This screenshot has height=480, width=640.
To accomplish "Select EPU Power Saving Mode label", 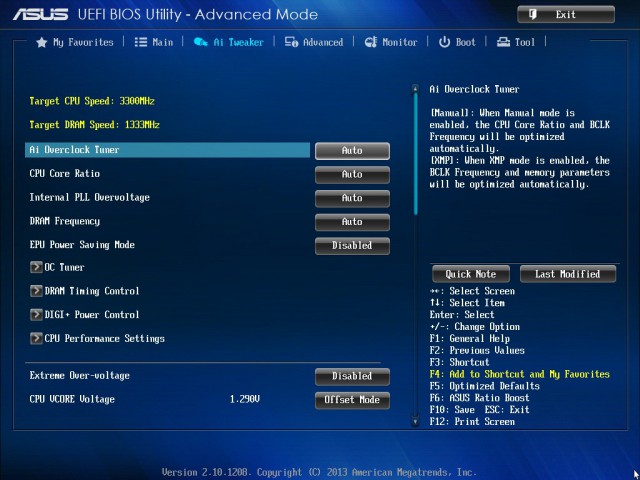I will (82, 244).
